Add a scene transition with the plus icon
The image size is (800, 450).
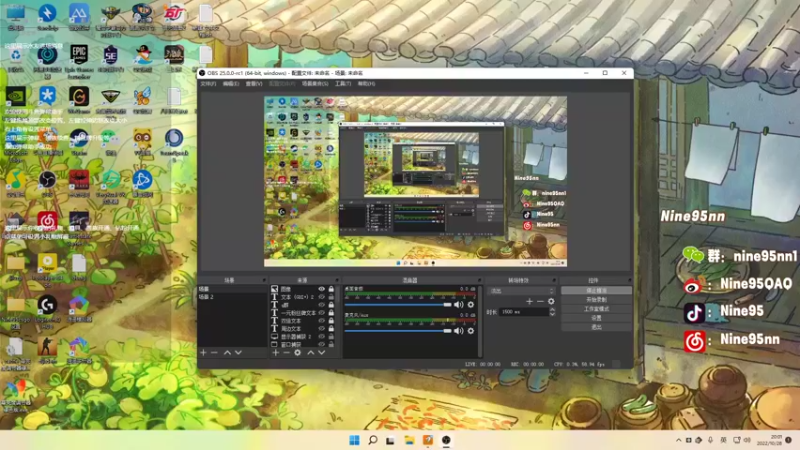coord(529,302)
